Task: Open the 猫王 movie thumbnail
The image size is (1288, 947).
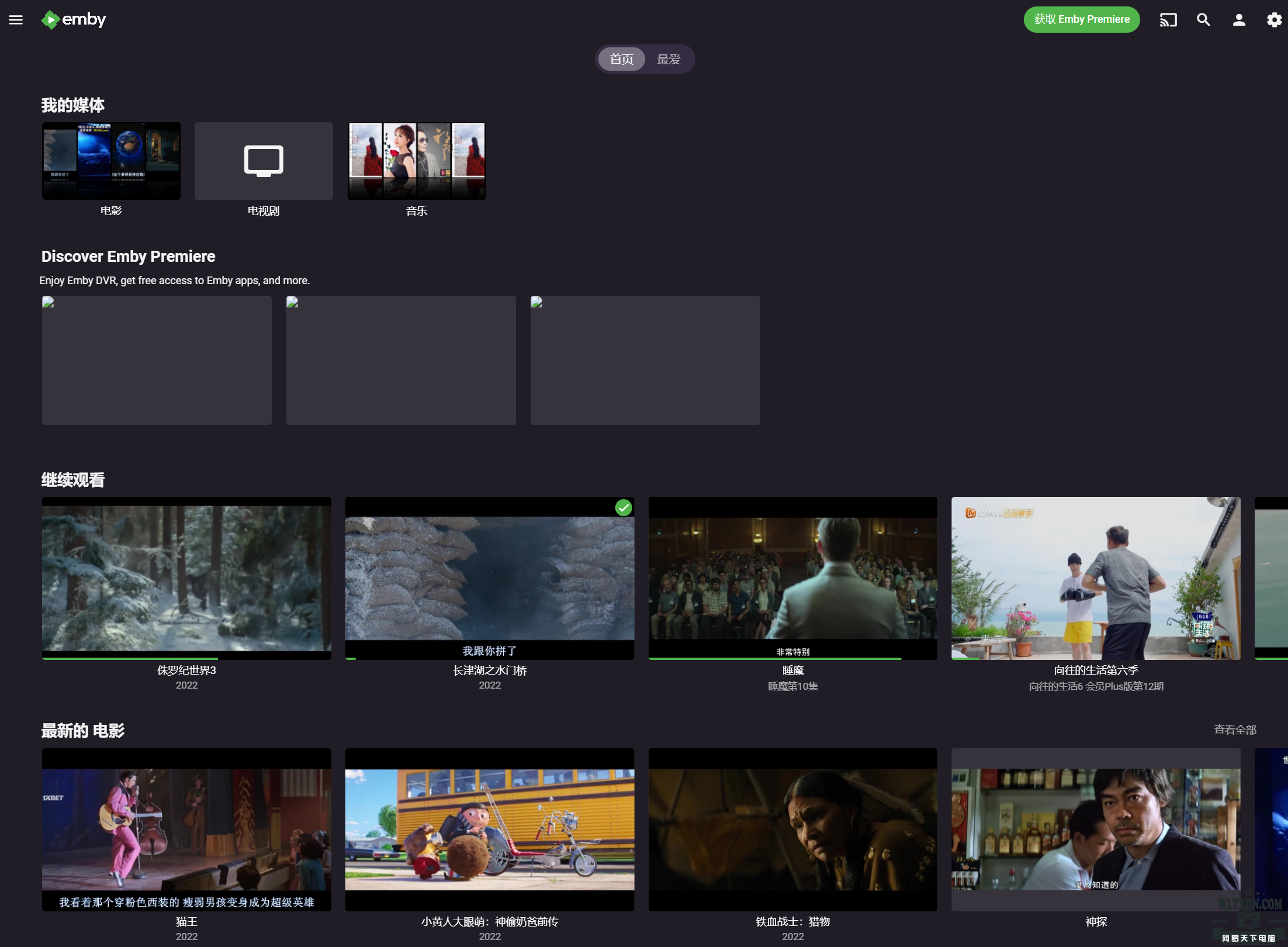Action: 186,830
